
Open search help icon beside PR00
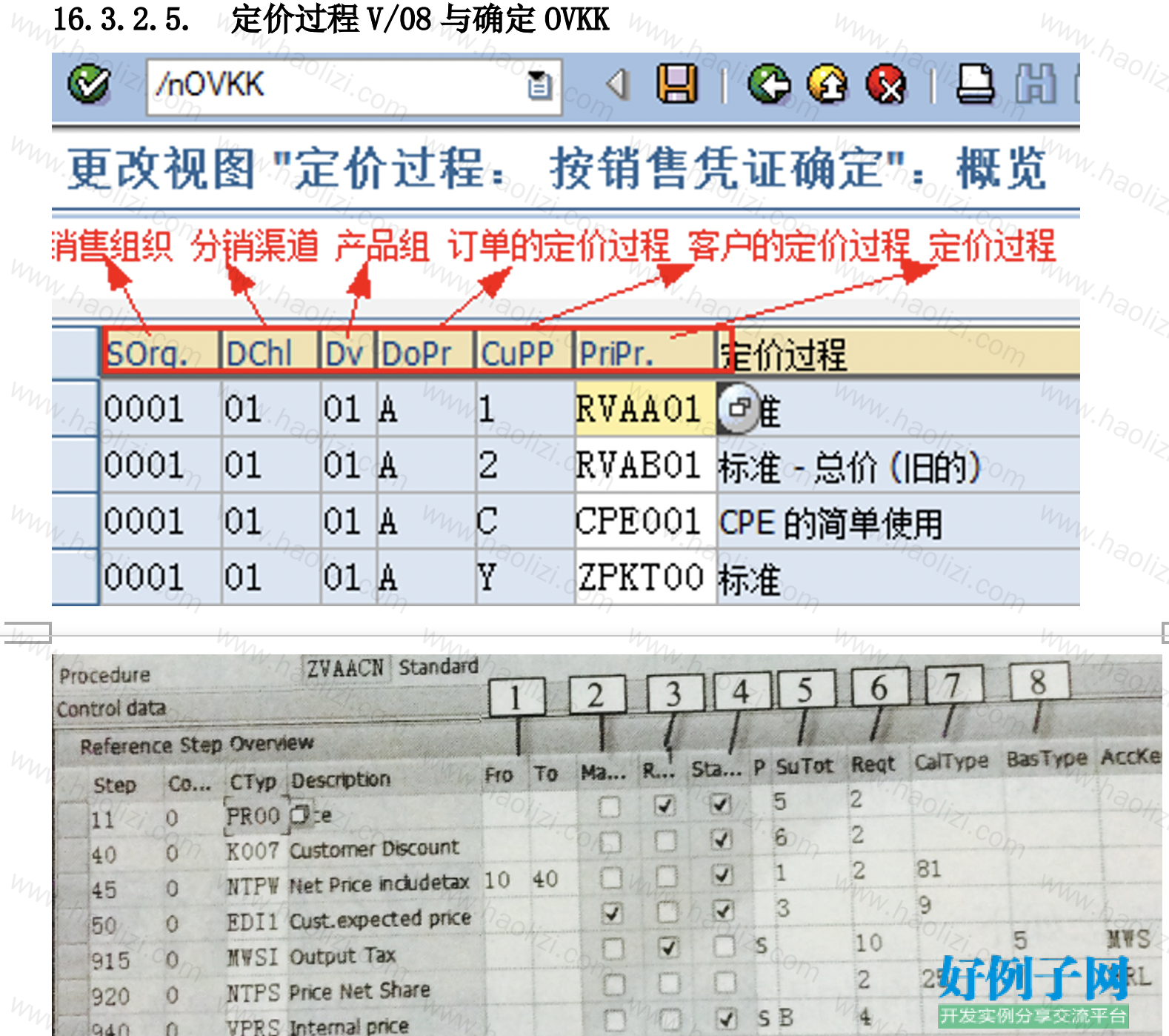pos(300,814)
